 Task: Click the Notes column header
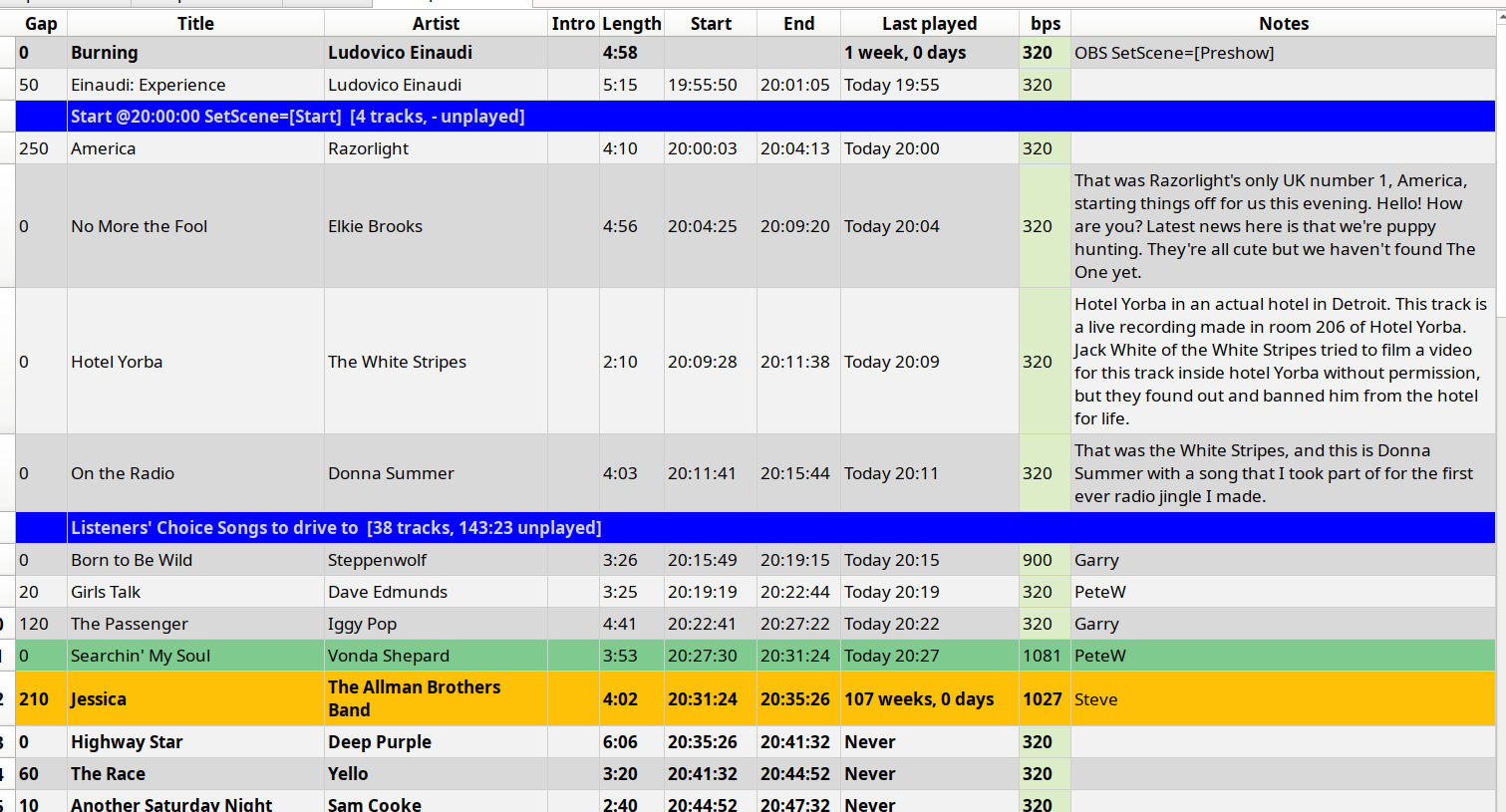click(x=1283, y=23)
